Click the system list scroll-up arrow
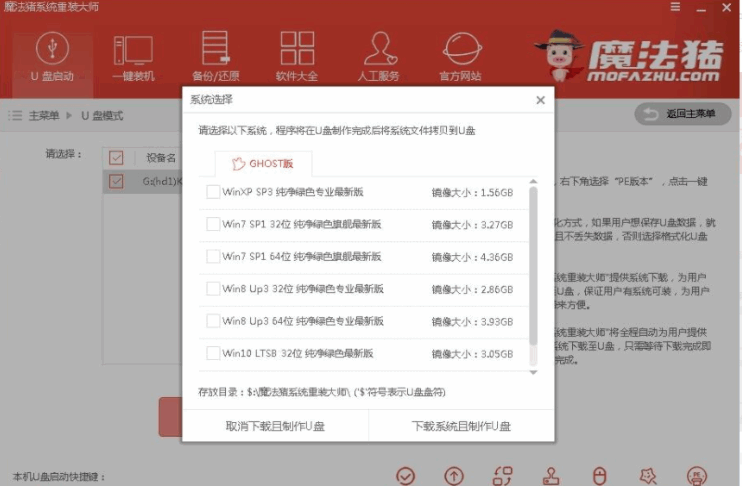Screen dimensions: 742x487 point(533,182)
